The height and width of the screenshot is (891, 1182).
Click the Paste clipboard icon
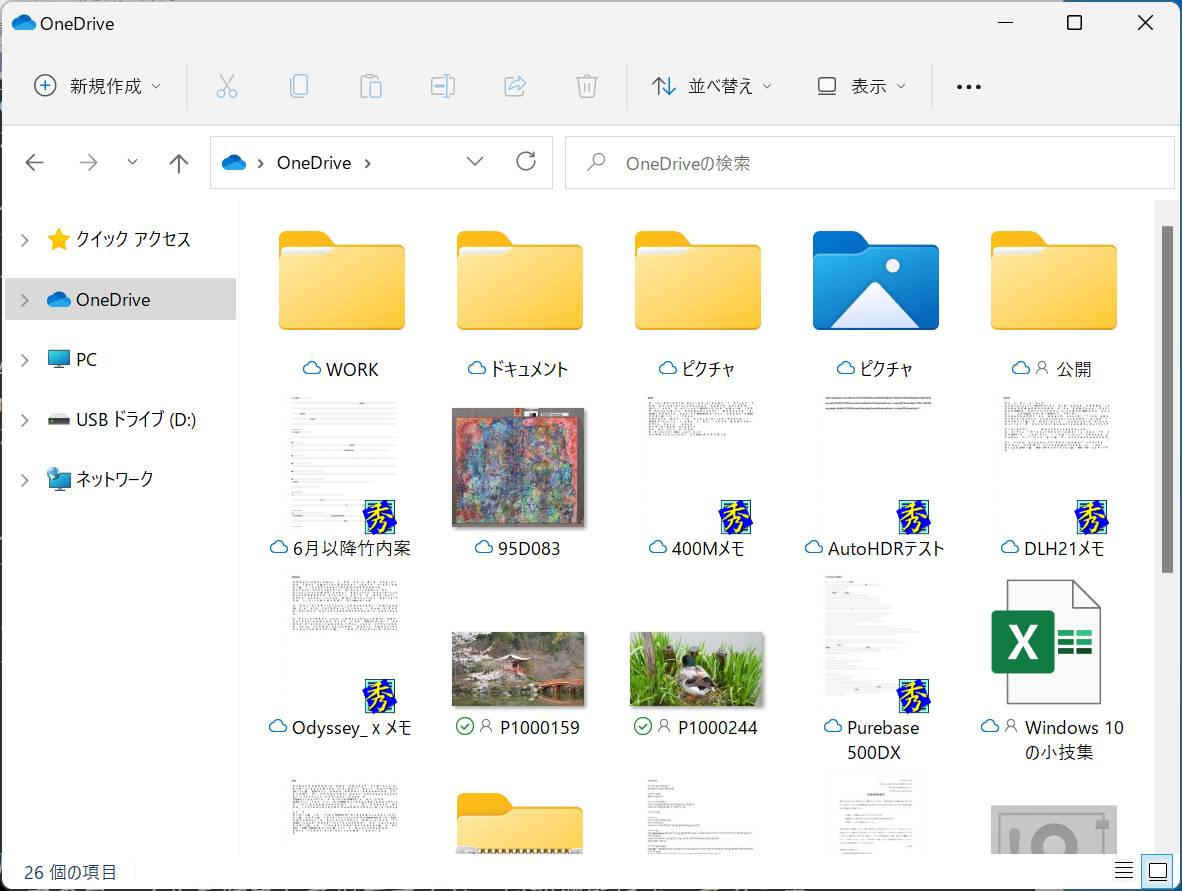click(x=370, y=86)
